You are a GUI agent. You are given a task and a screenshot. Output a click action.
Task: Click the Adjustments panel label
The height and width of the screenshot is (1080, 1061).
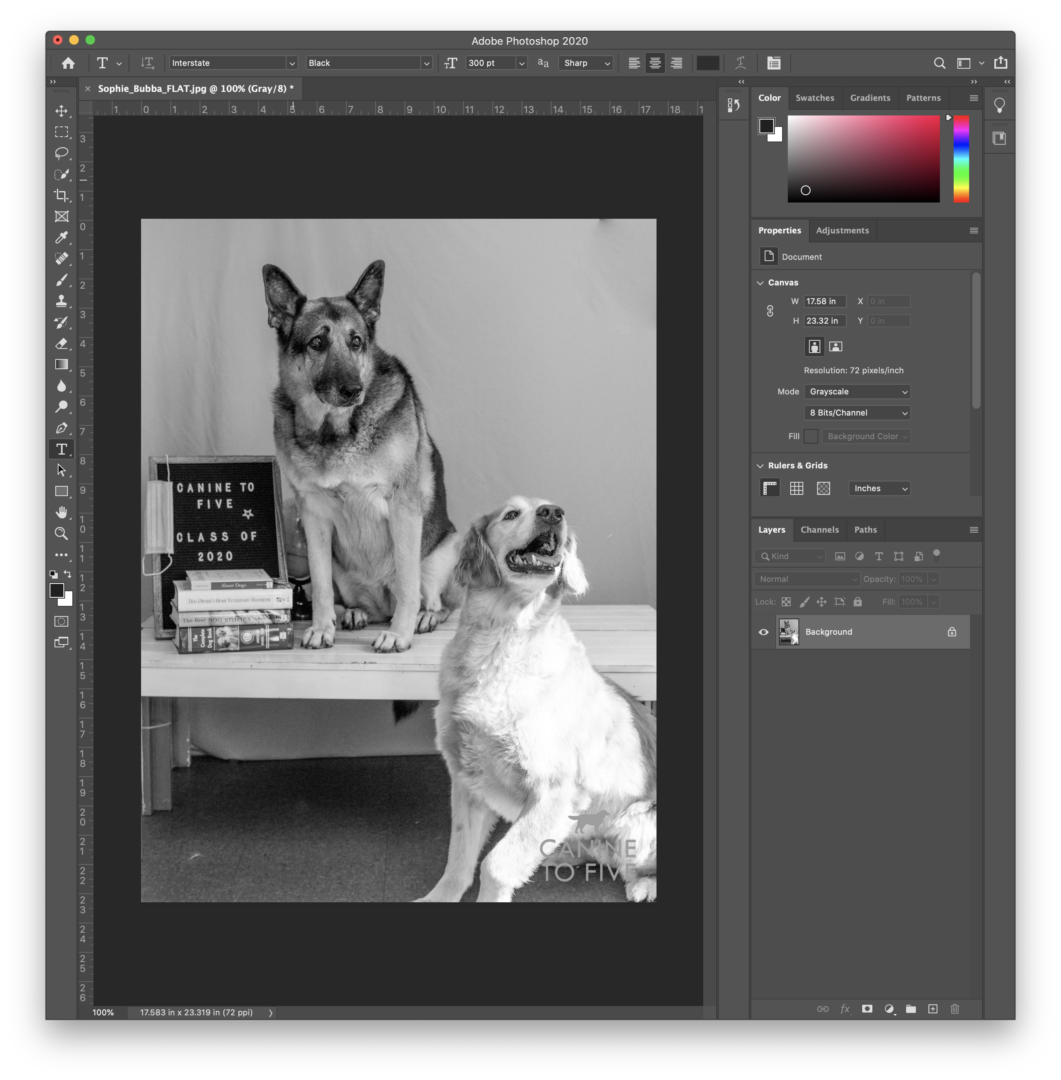[x=842, y=230]
